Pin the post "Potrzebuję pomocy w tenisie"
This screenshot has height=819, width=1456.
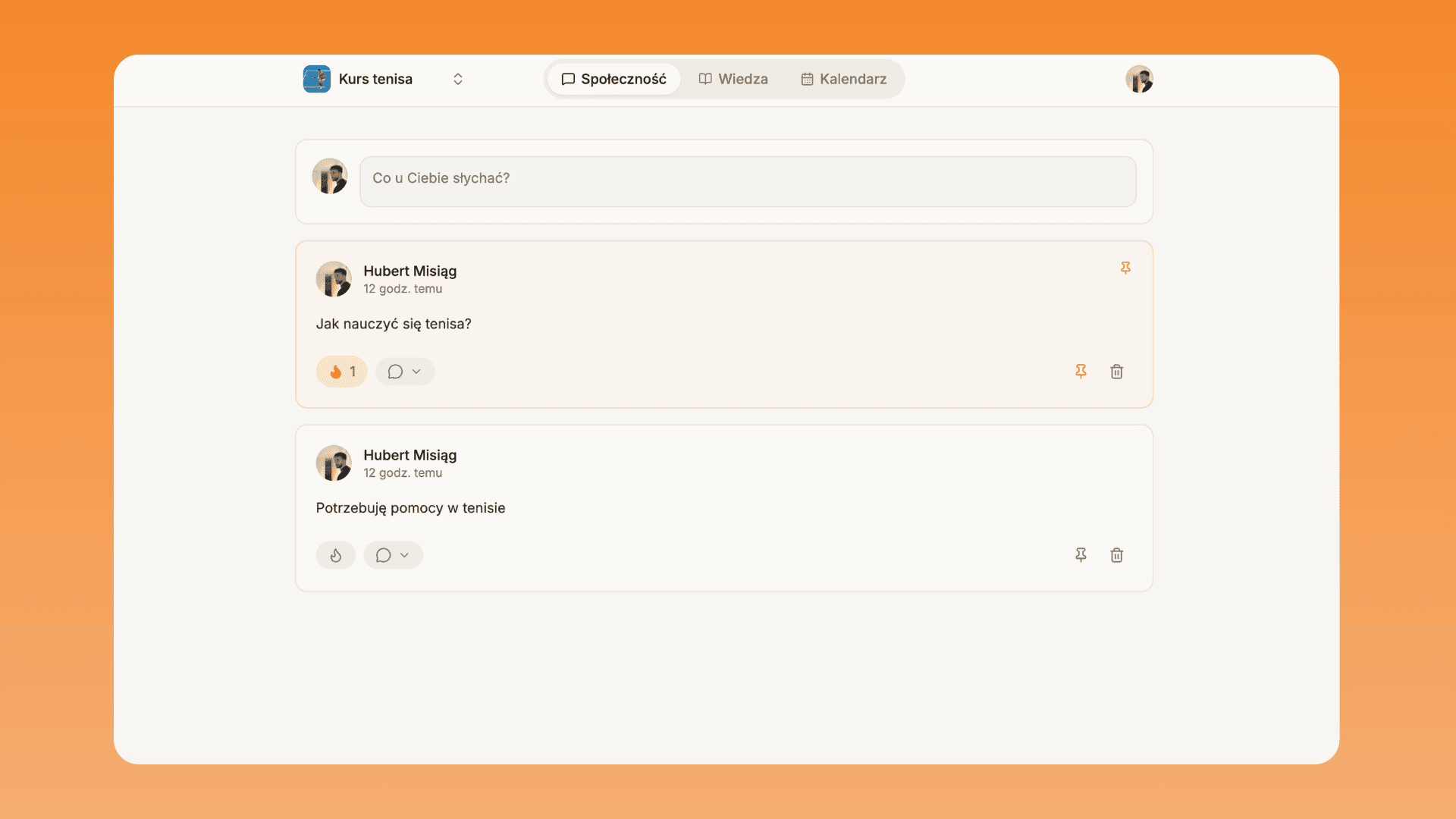tap(1081, 554)
